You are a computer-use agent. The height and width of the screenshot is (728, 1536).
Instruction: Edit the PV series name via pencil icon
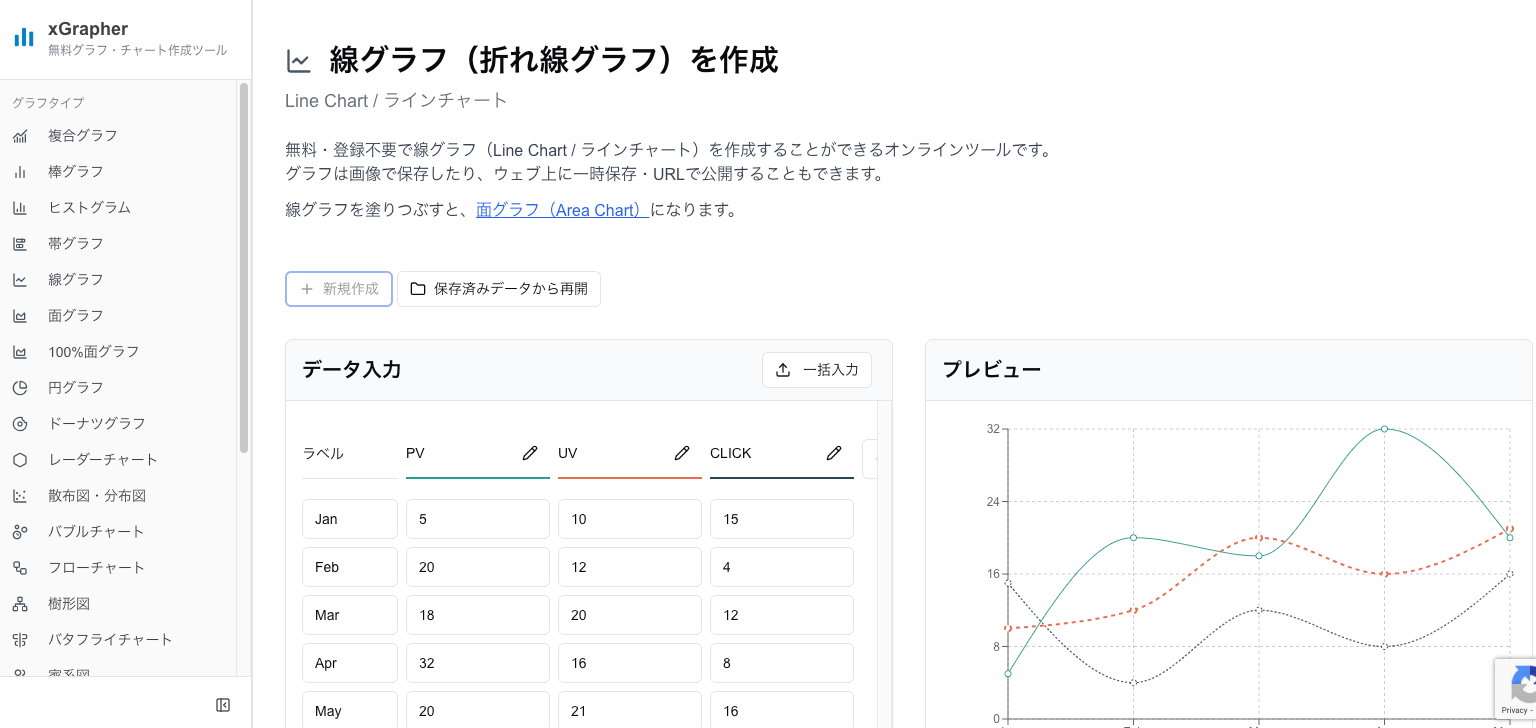pos(530,453)
